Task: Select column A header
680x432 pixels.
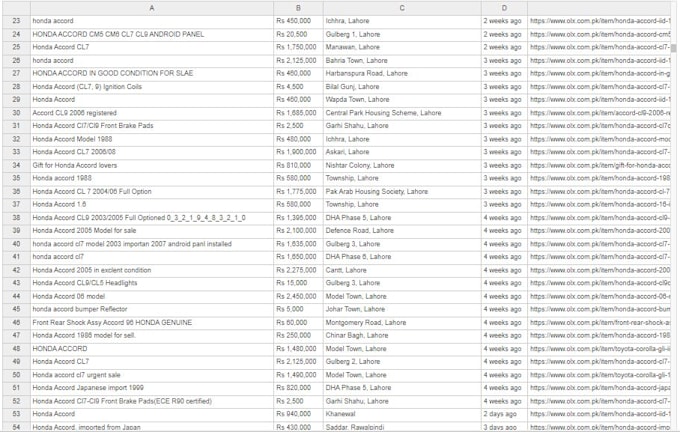Action: [x=152, y=8]
